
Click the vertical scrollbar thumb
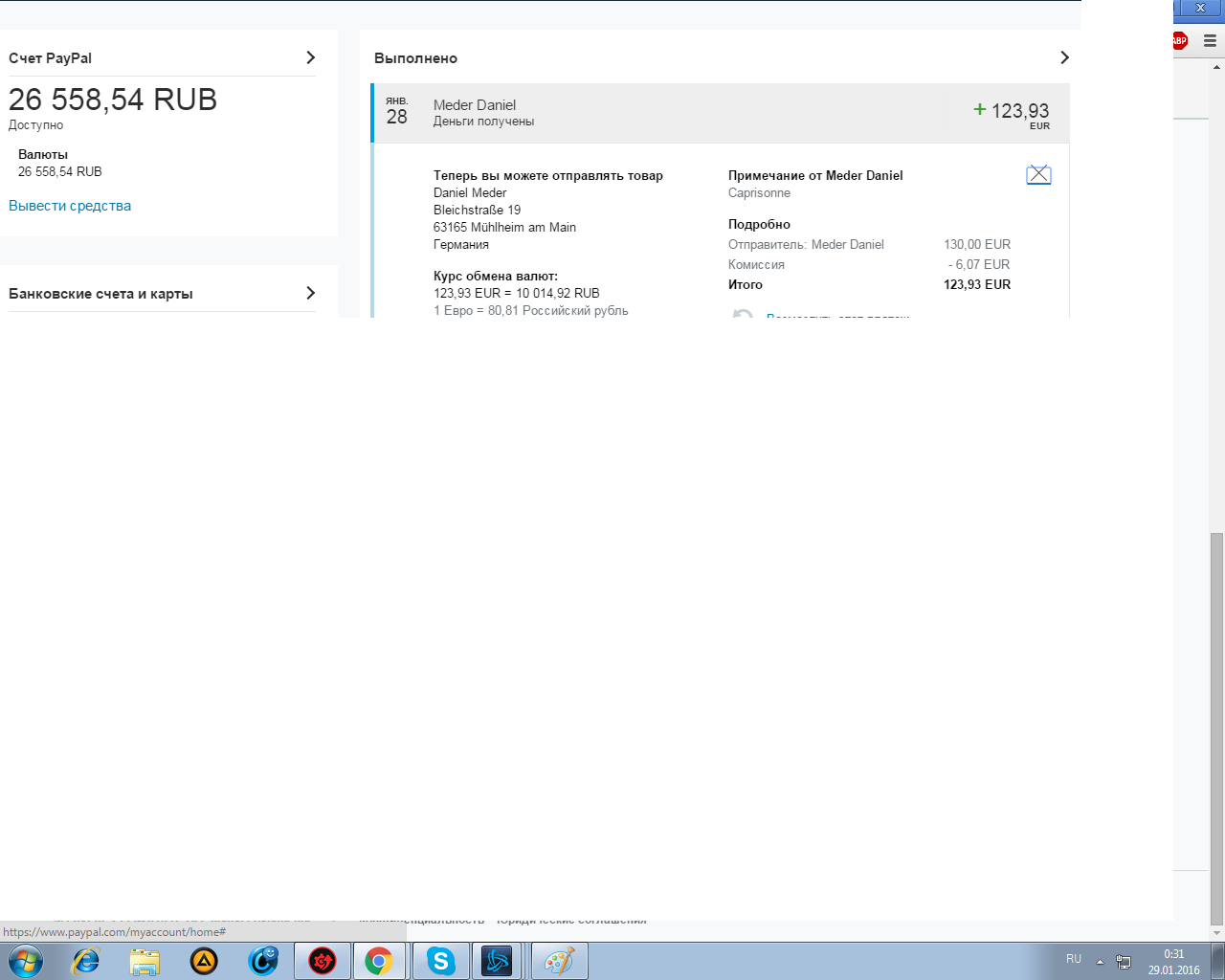[x=1217, y=727]
